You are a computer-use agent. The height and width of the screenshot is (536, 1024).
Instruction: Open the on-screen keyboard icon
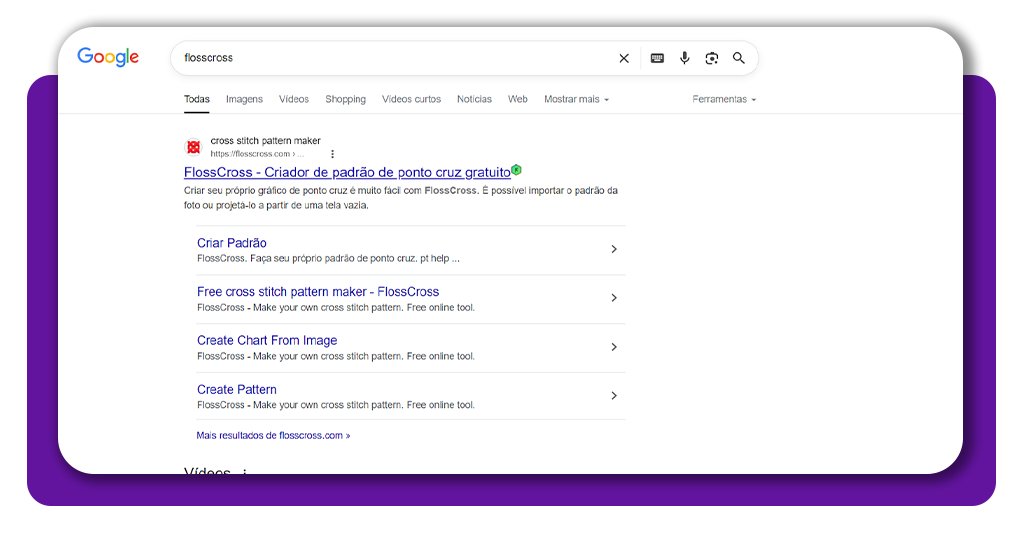coord(657,58)
